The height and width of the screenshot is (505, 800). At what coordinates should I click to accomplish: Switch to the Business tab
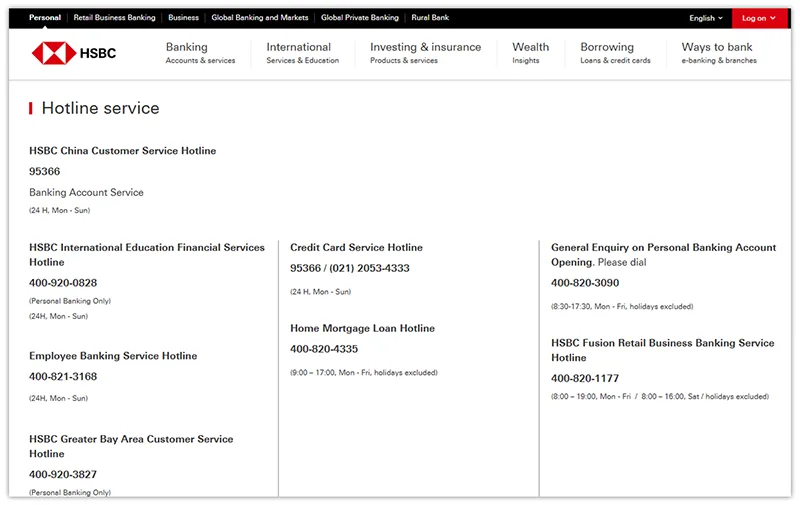183,17
